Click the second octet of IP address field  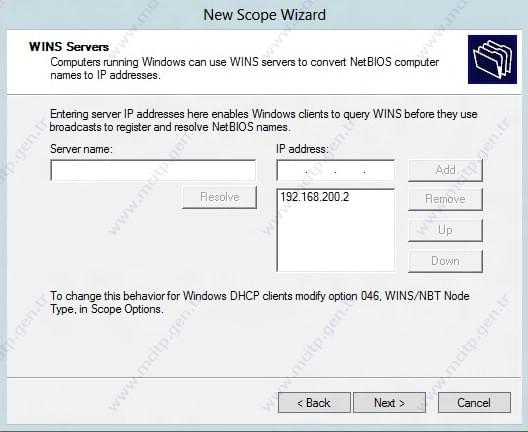tap(321, 171)
